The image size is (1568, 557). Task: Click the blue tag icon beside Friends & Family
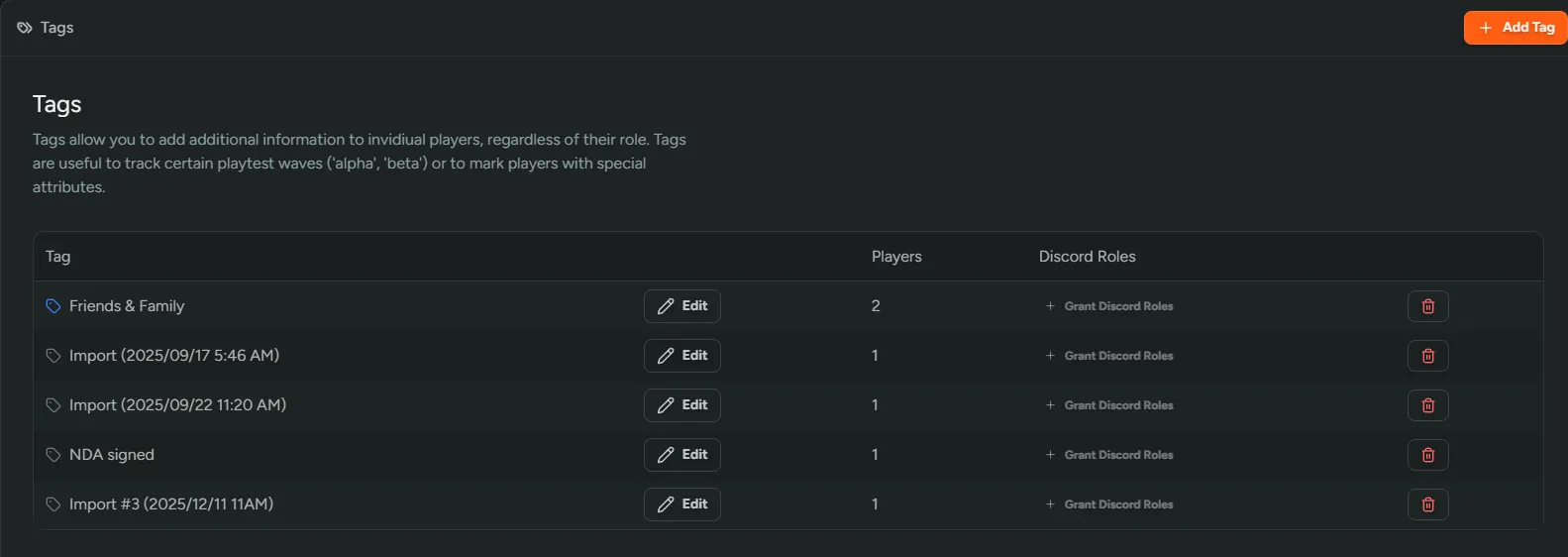53,306
